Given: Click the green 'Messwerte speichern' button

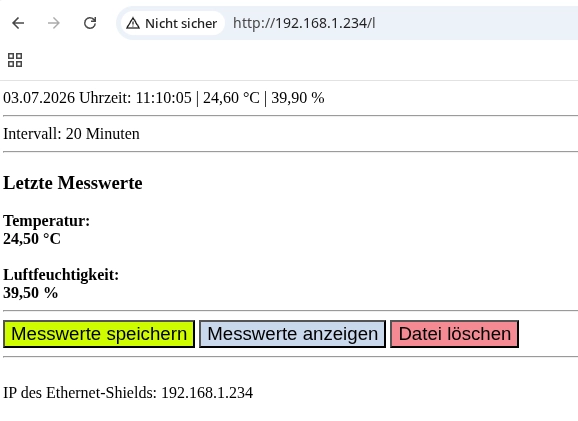Looking at the screenshot, I should pyautogui.click(x=99, y=334).
